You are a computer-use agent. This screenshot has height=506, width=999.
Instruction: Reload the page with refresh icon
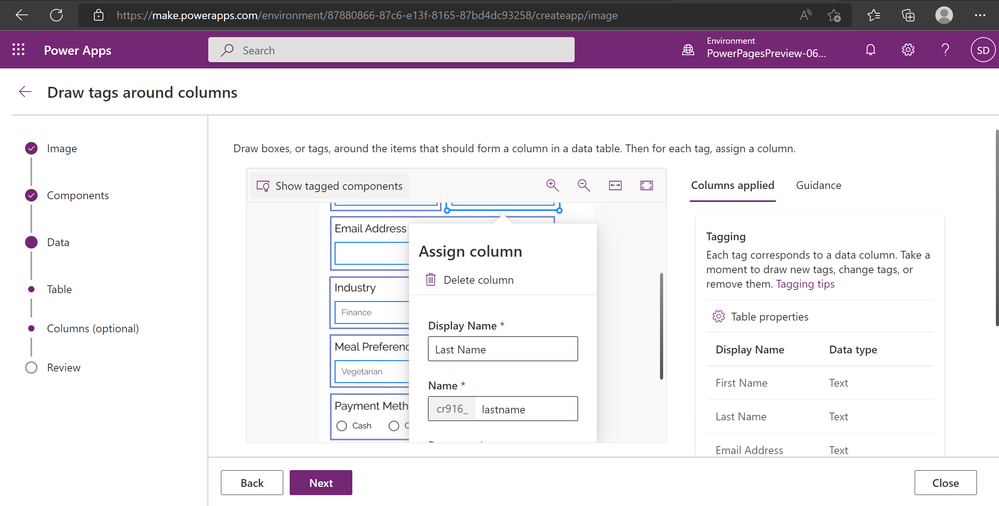pyautogui.click(x=56, y=15)
